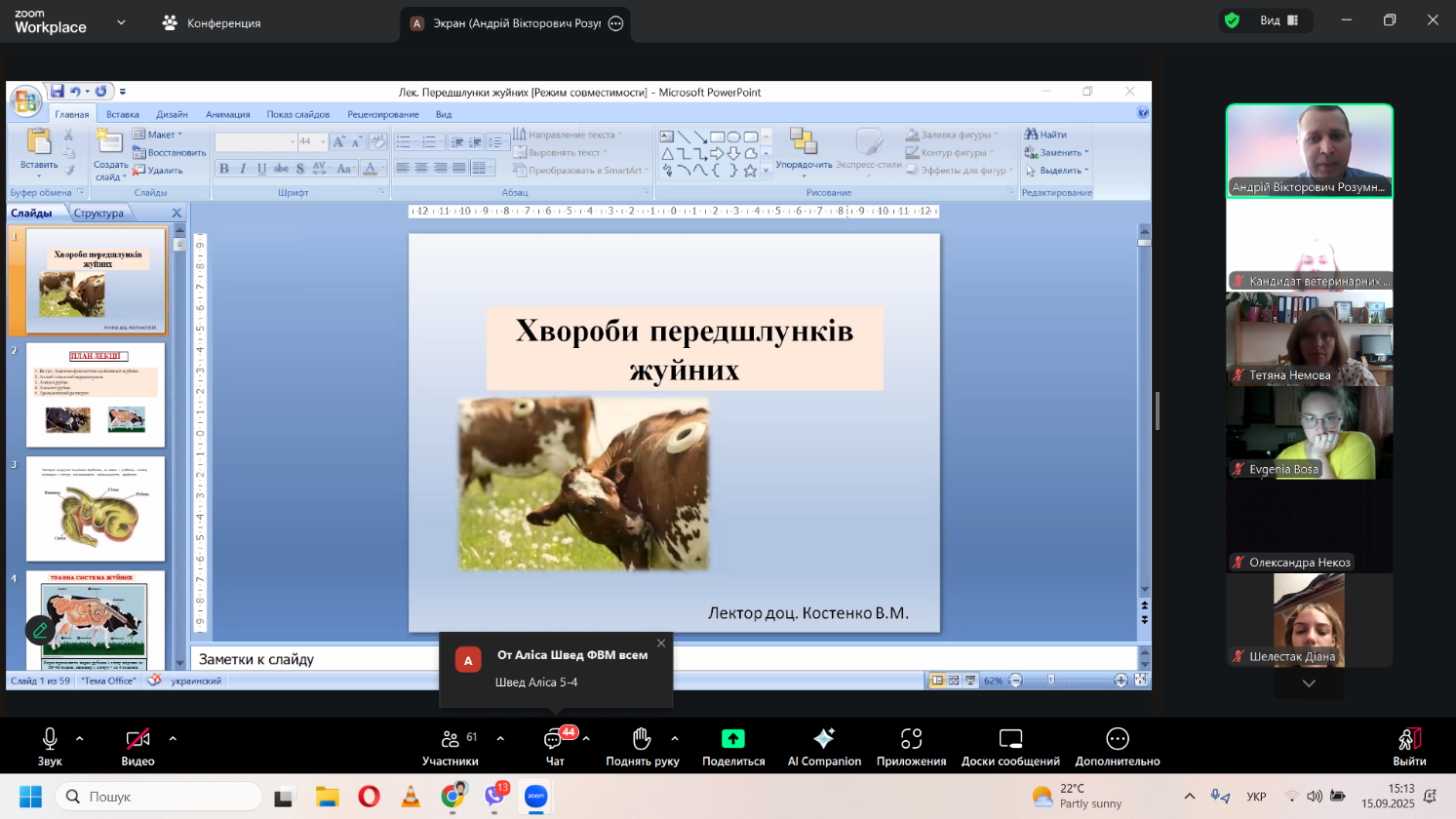Image resolution: width=1456 pixels, height=819 pixels.
Task: Expand audio options arrow next to microphone
Action: tap(80, 738)
